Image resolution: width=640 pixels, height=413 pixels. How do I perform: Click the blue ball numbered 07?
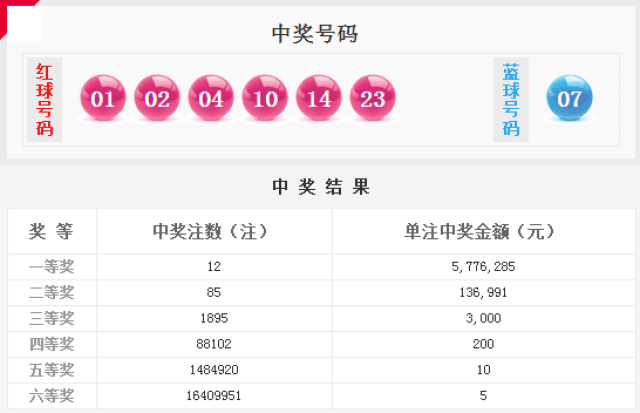click(569, 98)
